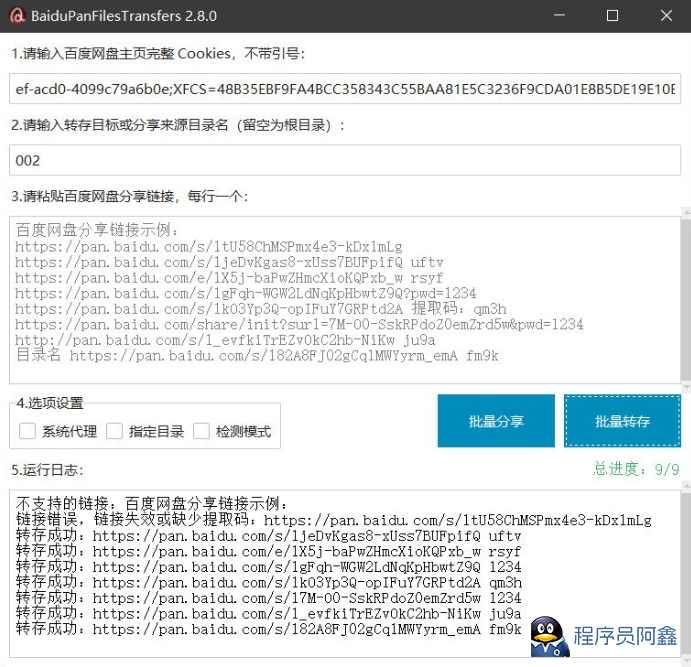Start the 批量分享 batch share button
691x667 pixels.
(496, 421)
